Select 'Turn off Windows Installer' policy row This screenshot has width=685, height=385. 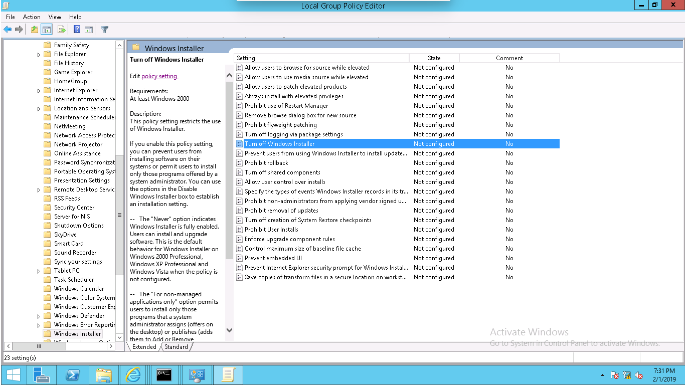coord(398,144)
